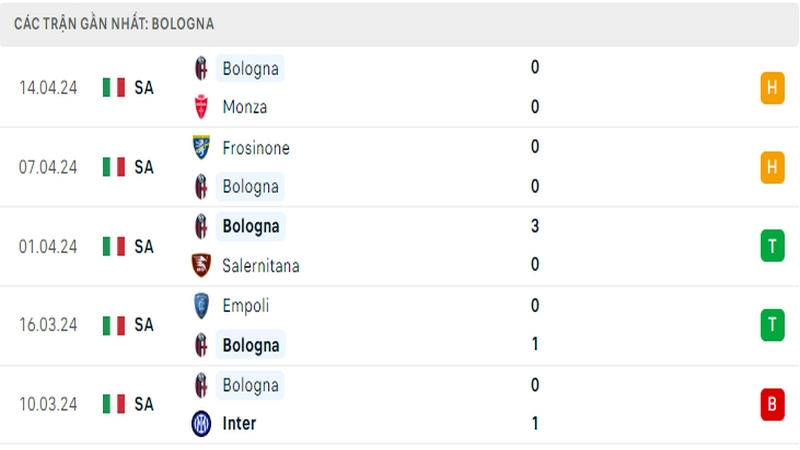Click Italian flag in the 10.03.24 row
The image size is (800, 450).
click(x=114, y=404)
